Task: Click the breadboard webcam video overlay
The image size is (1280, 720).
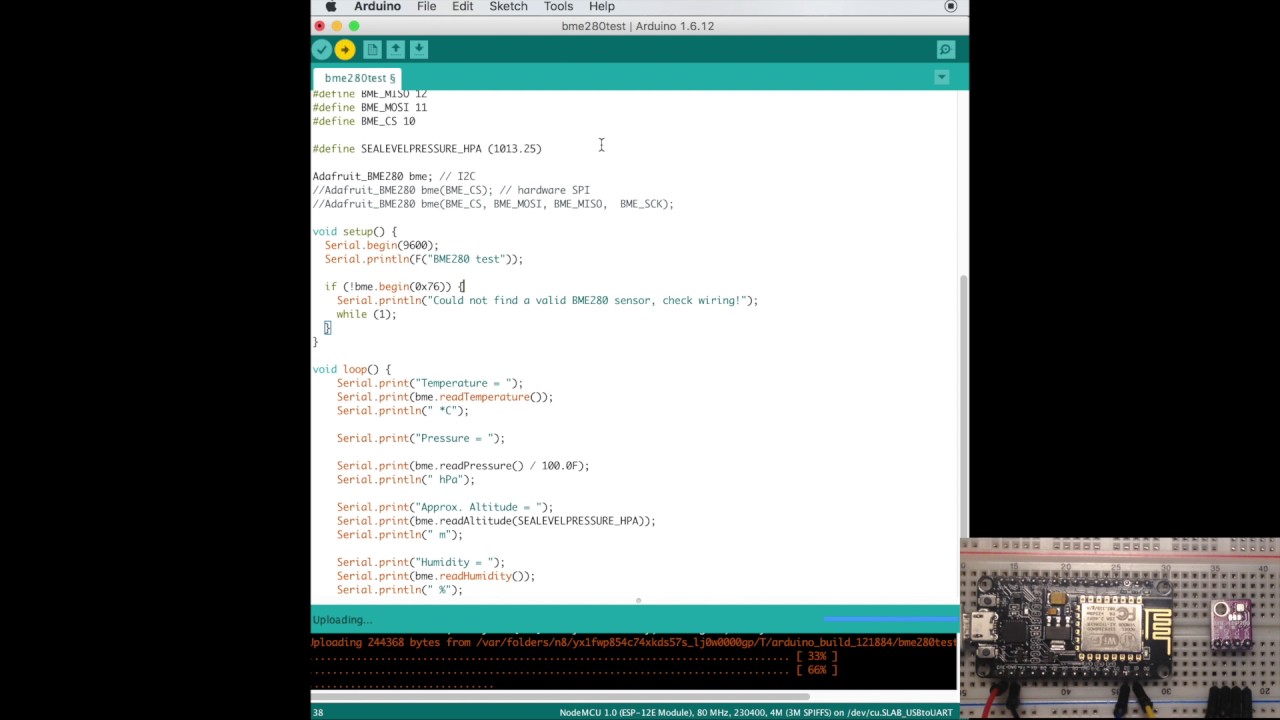Action: (1120, 629)
